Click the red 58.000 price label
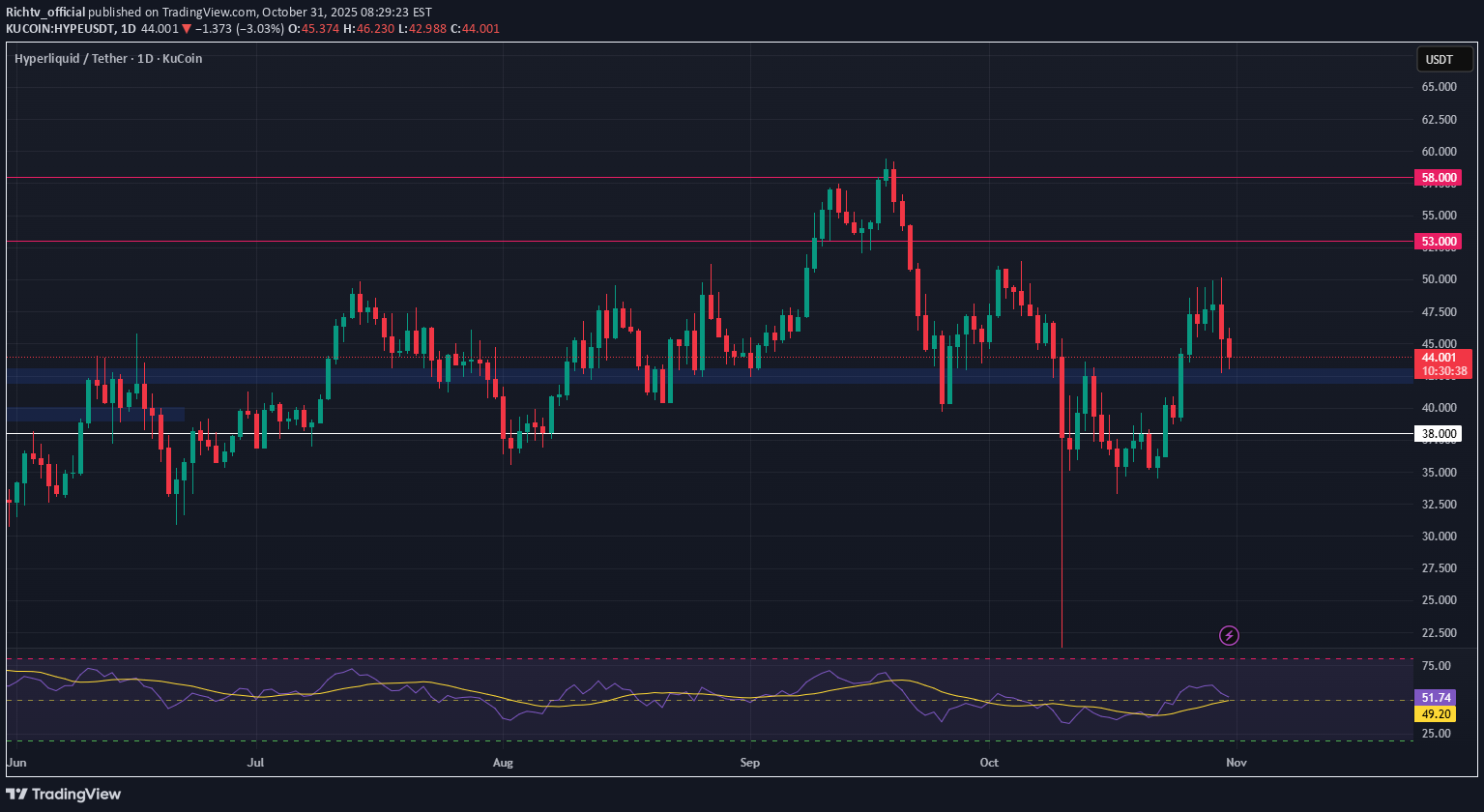 click(1438, 178)
